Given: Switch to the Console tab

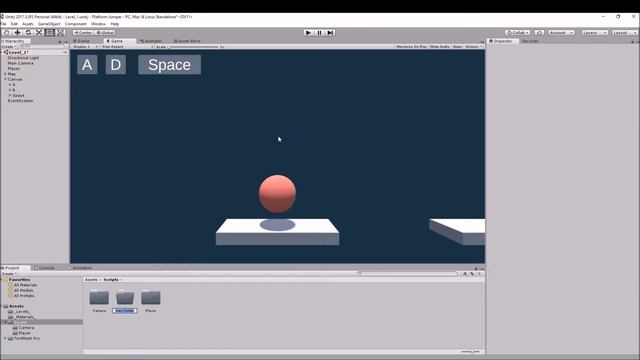Looking at the screenshot, I should coord(45,268).
